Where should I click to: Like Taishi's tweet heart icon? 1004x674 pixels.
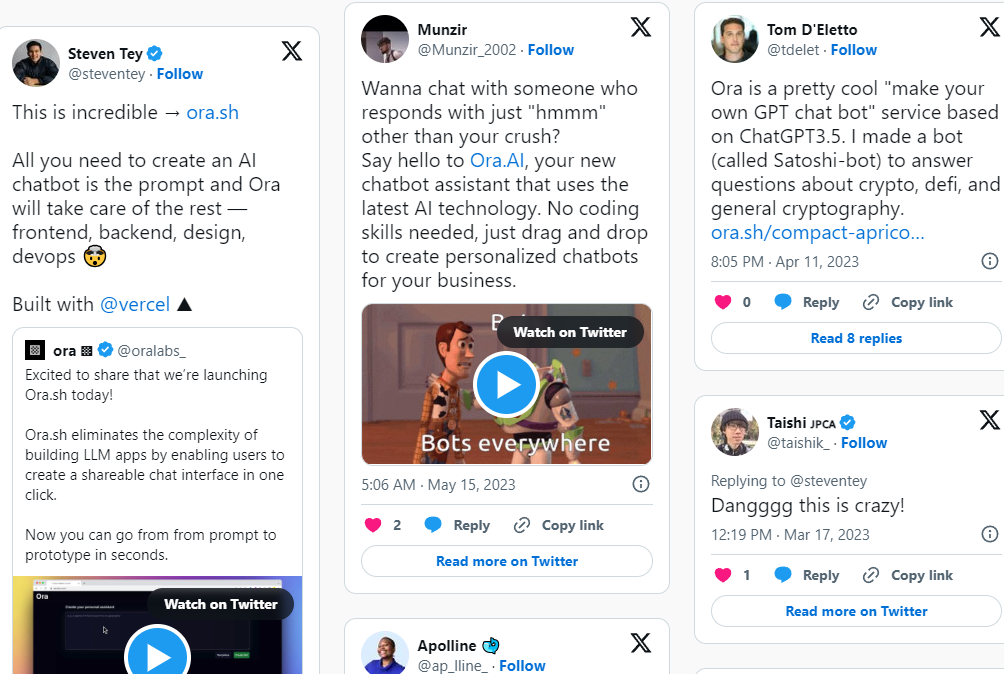coord(723,575)
